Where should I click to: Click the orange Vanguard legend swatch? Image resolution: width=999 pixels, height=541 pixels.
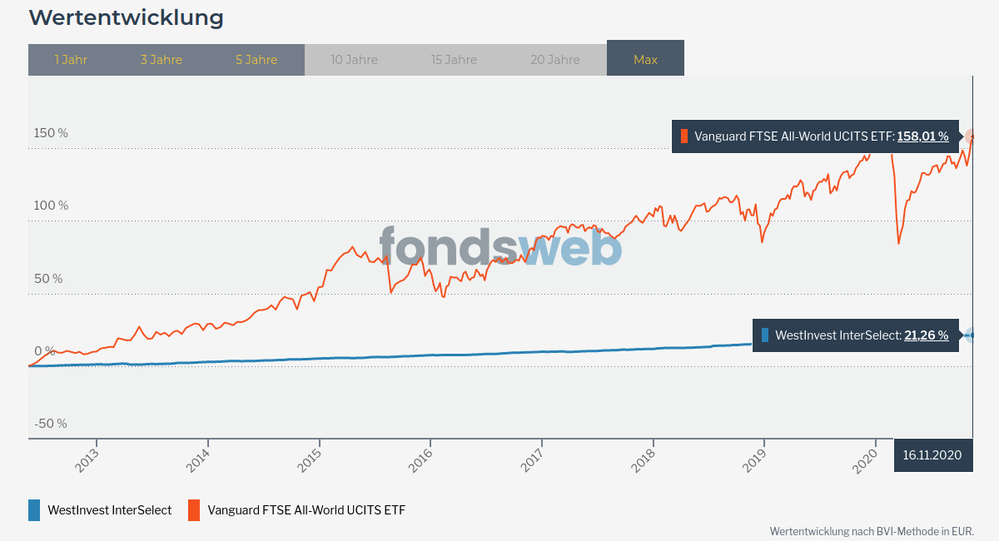pos(194,510)
